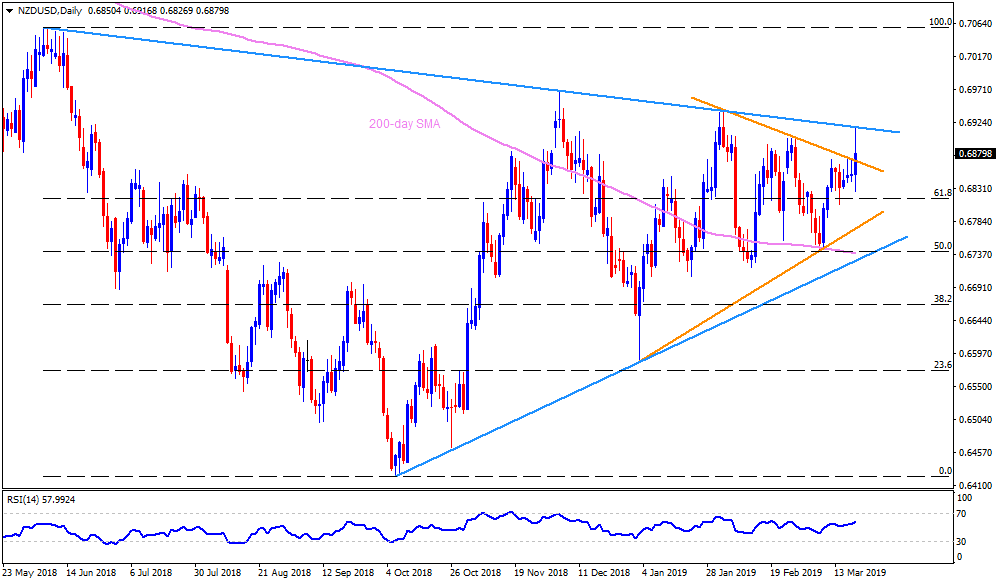Click the 100.0 Fibonacci level label
The image size is (999, 584).
click(937, 21)
